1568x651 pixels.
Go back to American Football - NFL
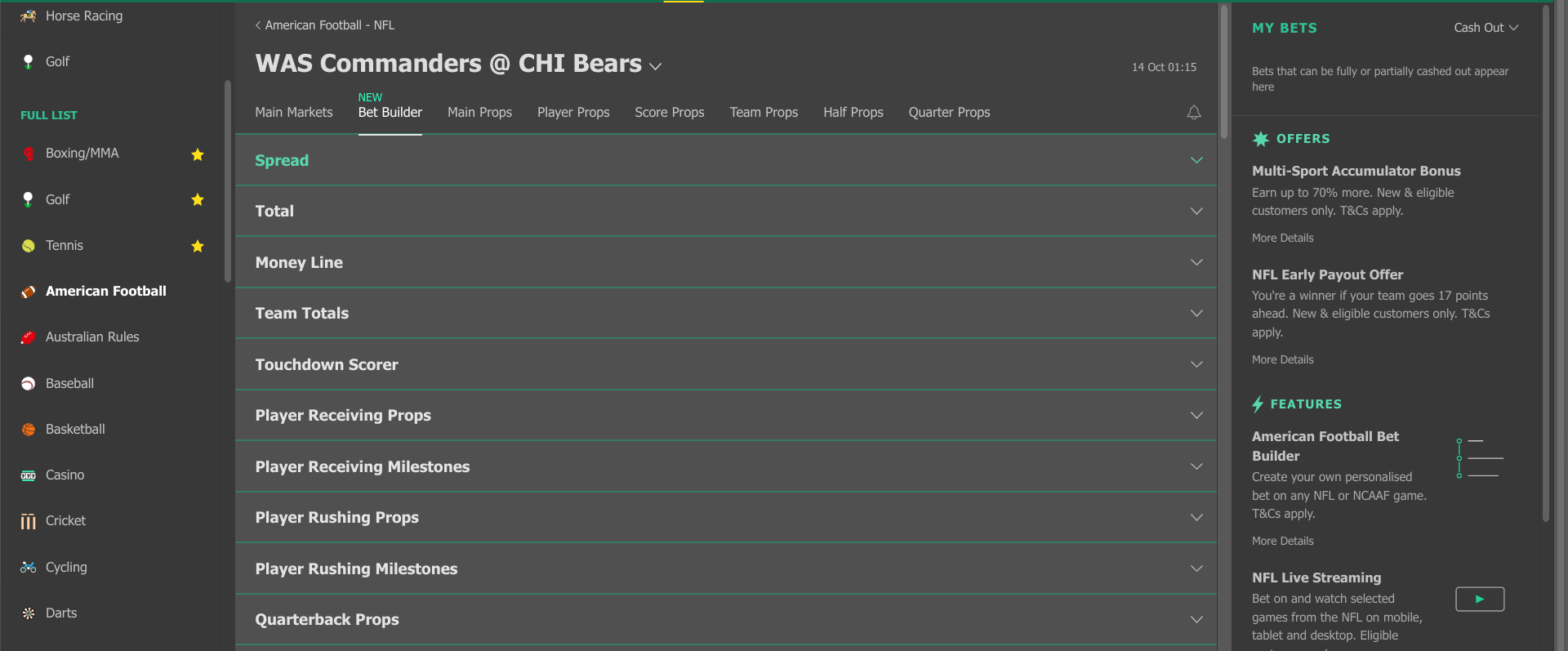point(325,25)
